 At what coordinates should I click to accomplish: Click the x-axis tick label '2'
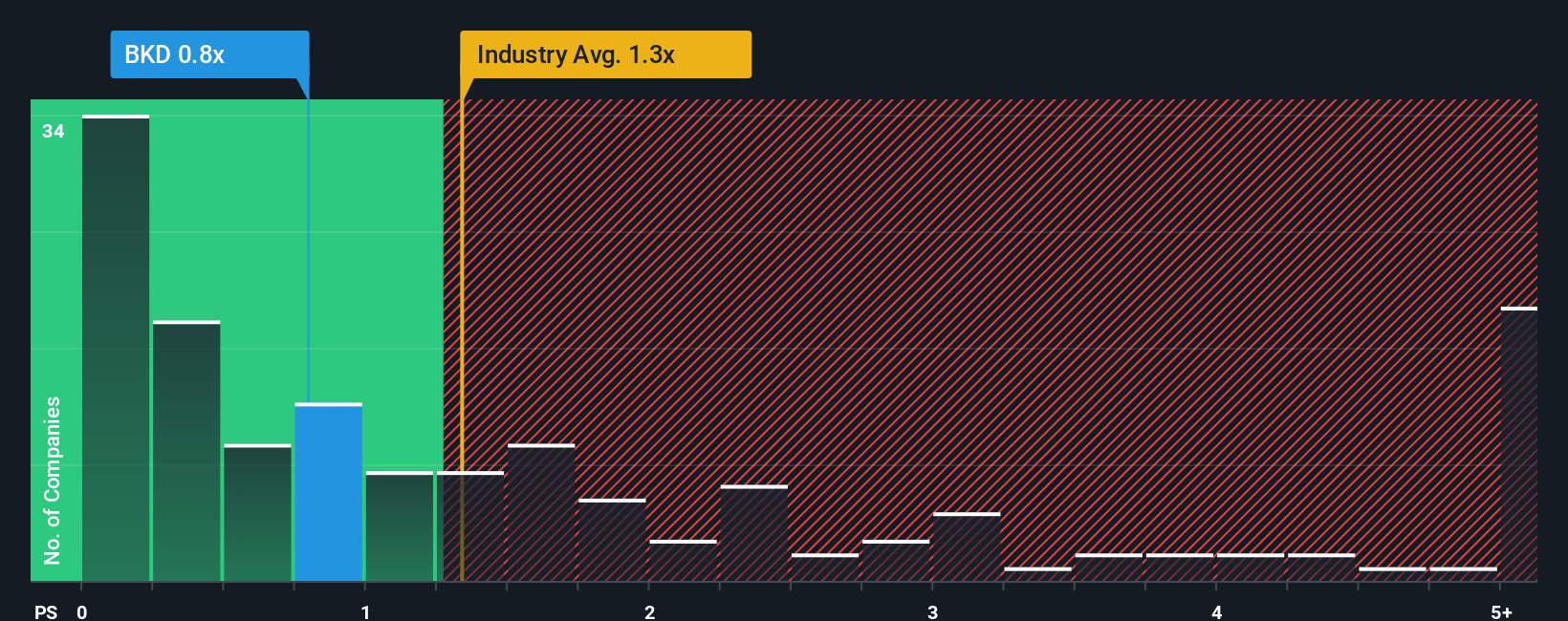tap(649, 612)
